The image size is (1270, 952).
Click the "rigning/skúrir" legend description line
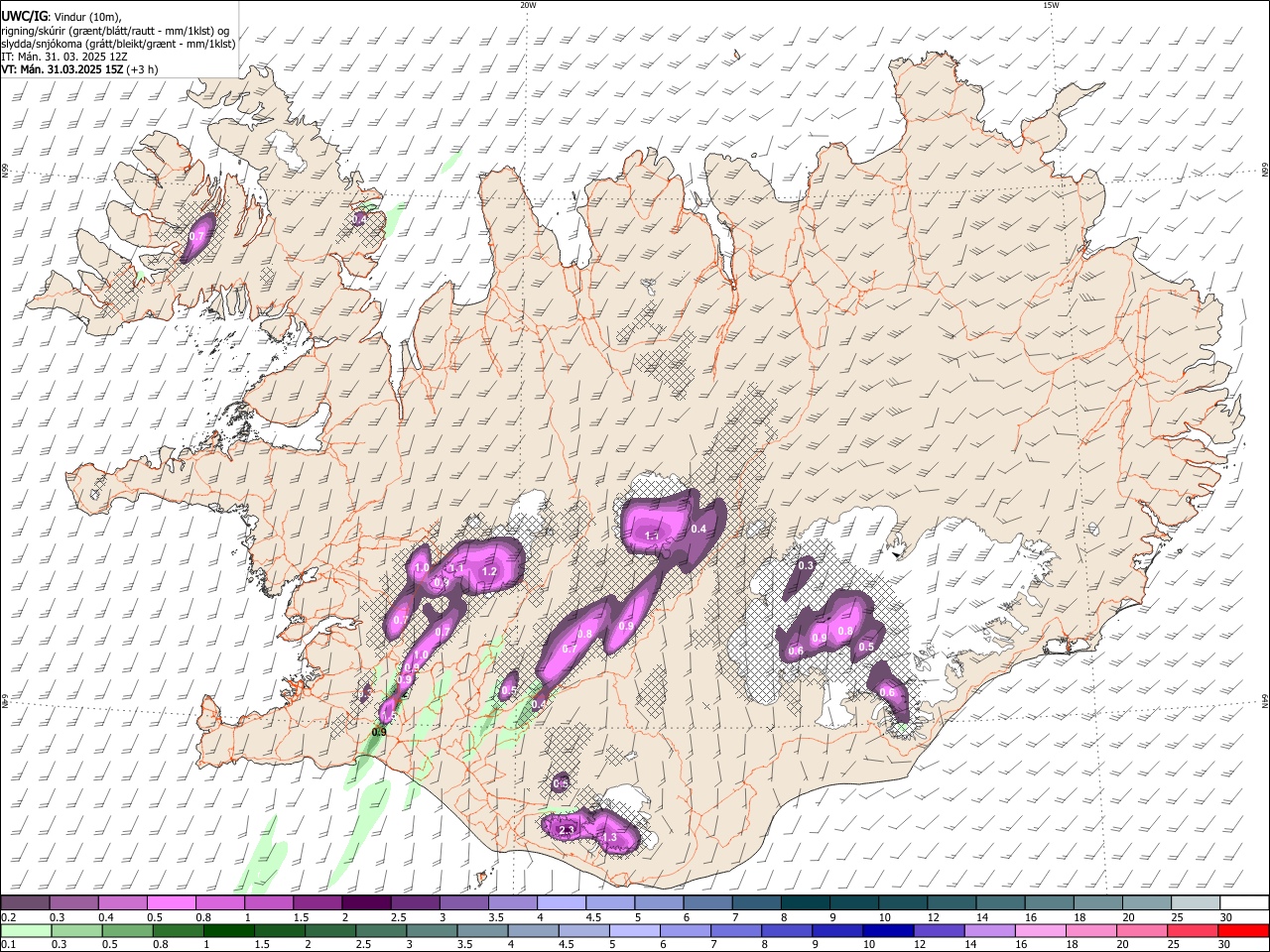click(115, 31)
